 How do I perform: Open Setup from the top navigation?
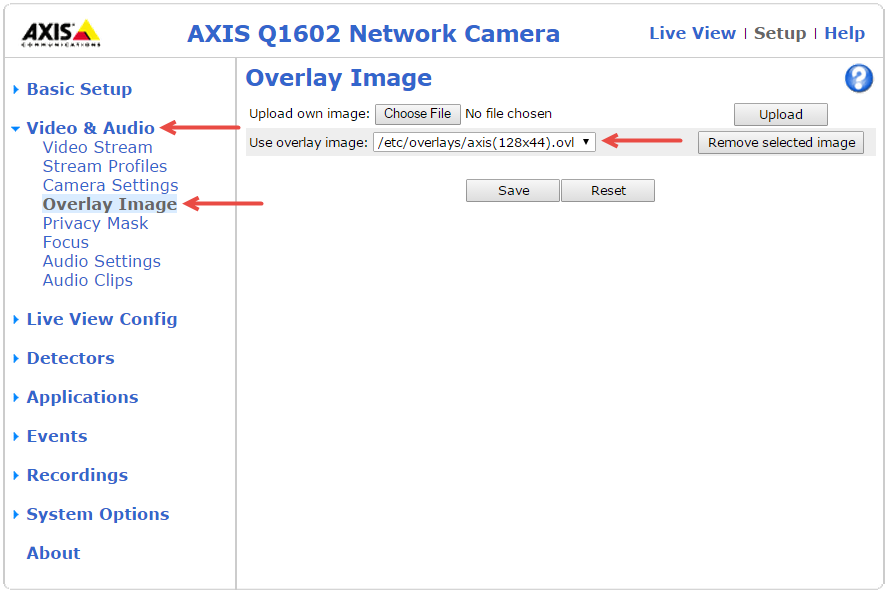click(x=780, y=33)
